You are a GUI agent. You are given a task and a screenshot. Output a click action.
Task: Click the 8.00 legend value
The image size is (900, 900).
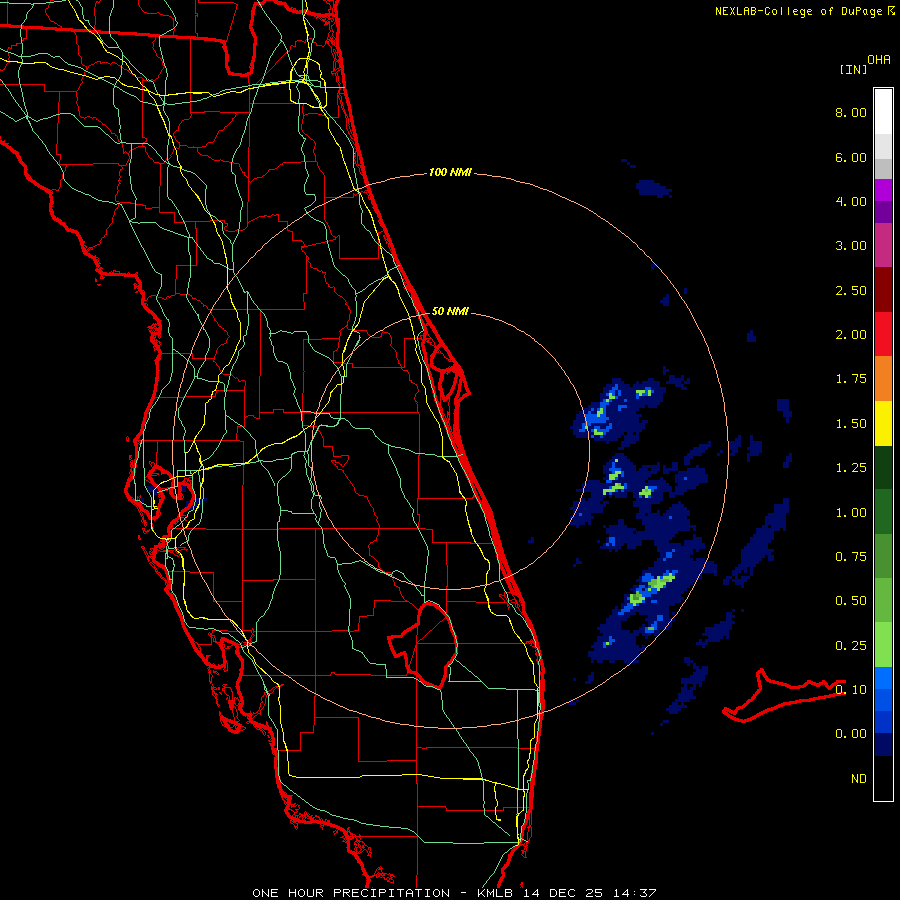[x=851, y=112]
